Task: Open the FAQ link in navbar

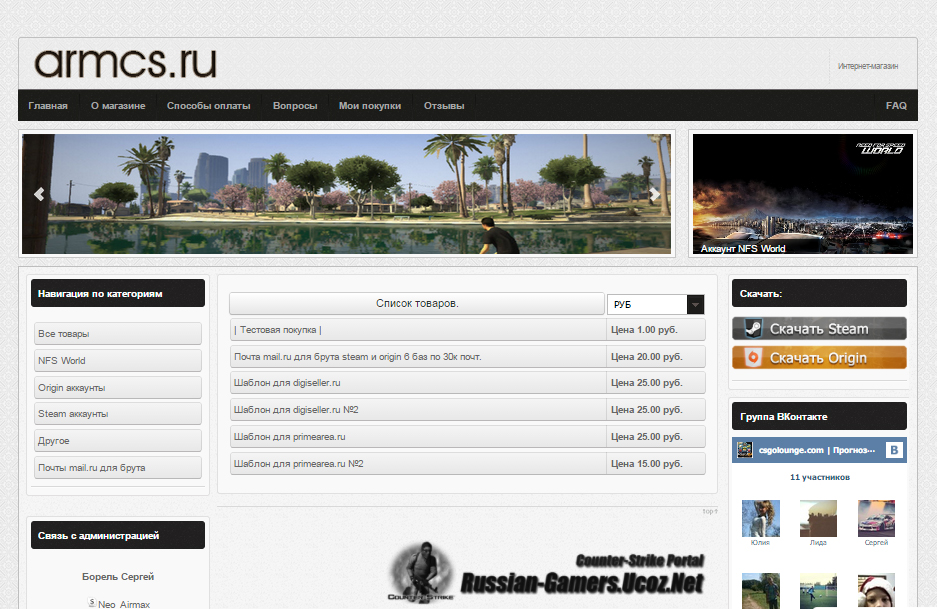Action: pos(896,106)
